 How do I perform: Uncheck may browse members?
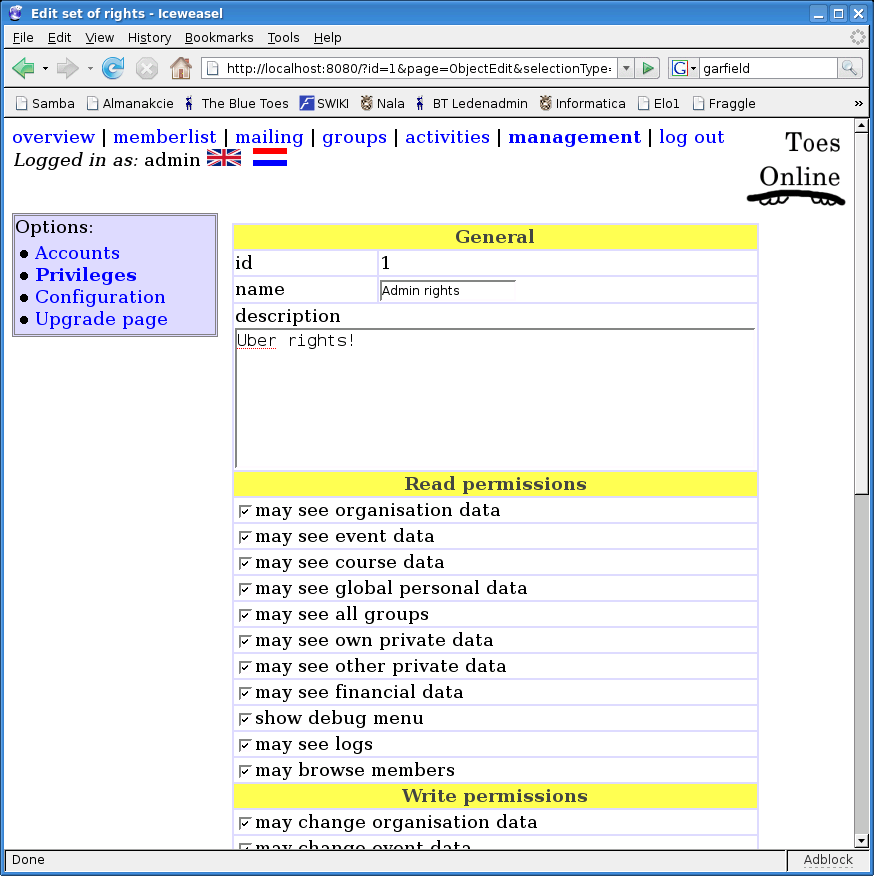pyautogui.click(x=244, y=772)
